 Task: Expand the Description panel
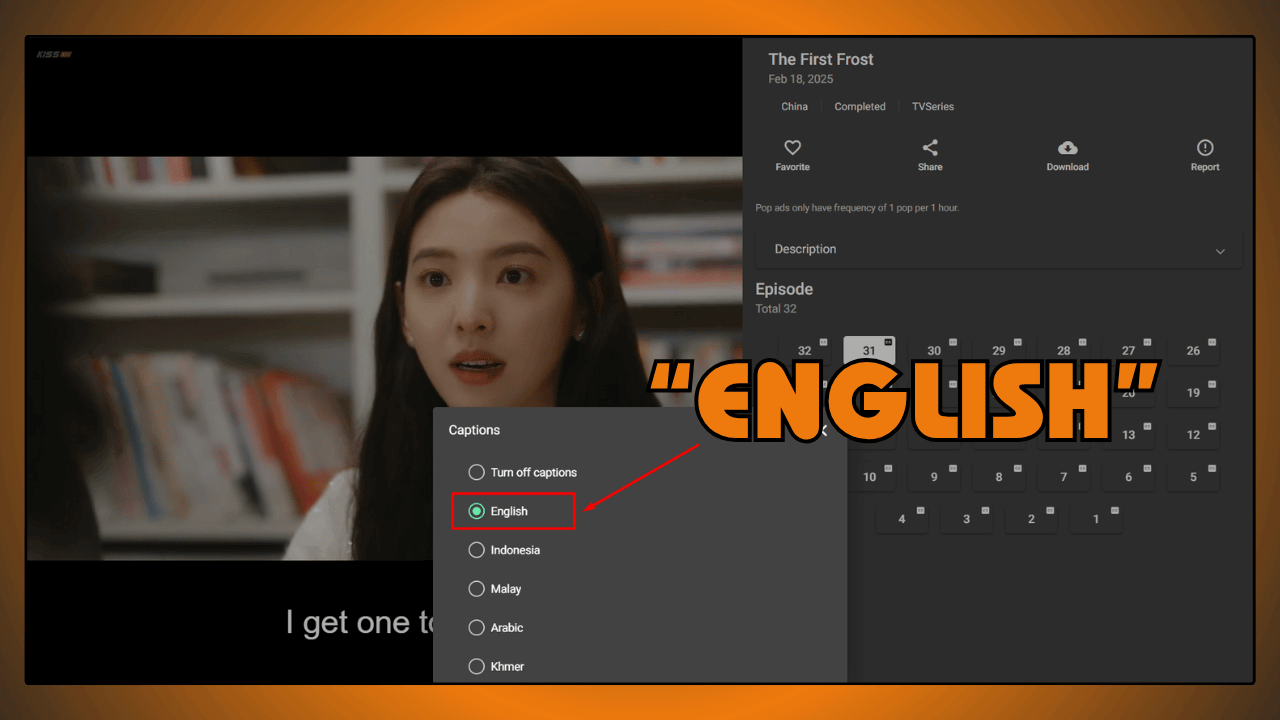point(998,249)
